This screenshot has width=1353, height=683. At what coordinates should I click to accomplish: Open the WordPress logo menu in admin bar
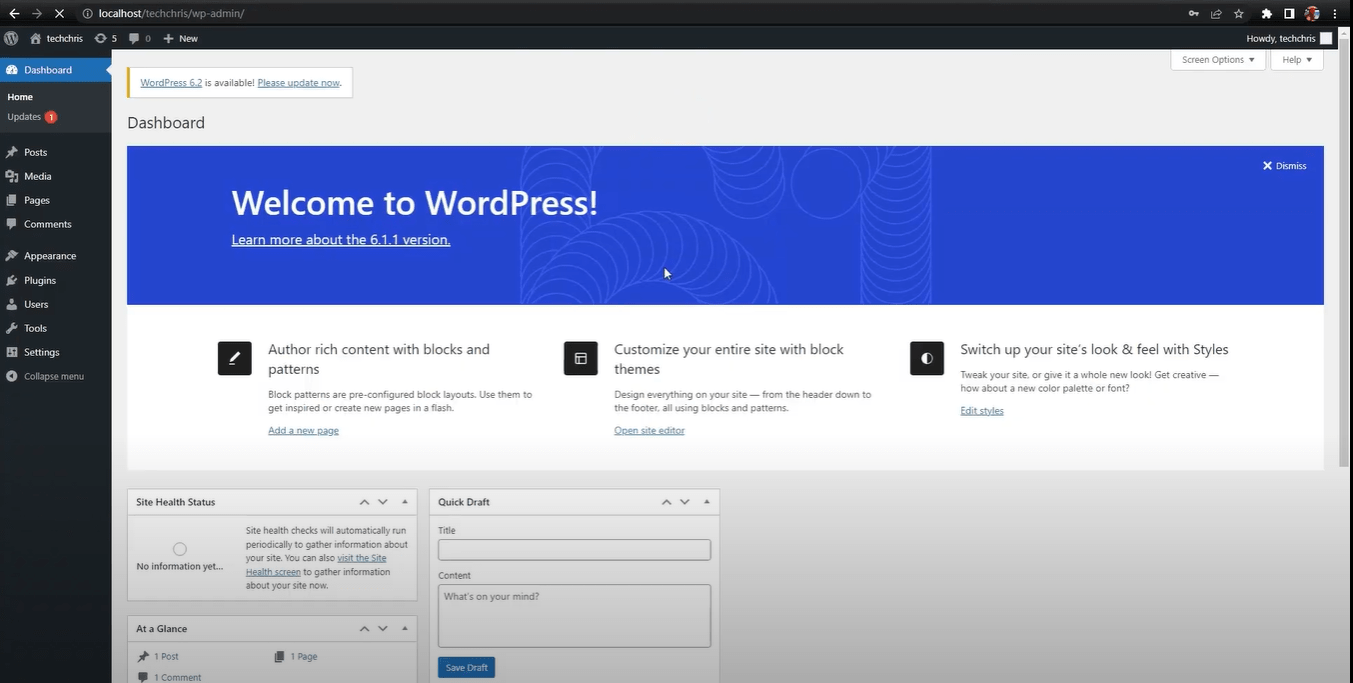click(x=11, y=38)
